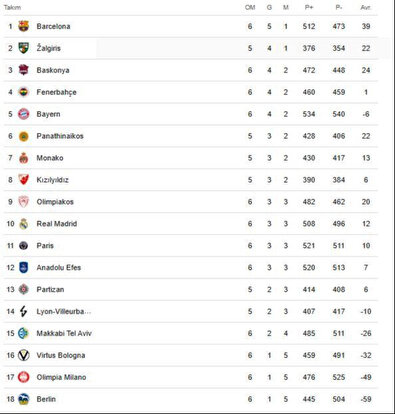Image resolution: width=395 pixels, height=414 pixels.
Task: Click the P+ column header
Action: [x=309, y=7]
